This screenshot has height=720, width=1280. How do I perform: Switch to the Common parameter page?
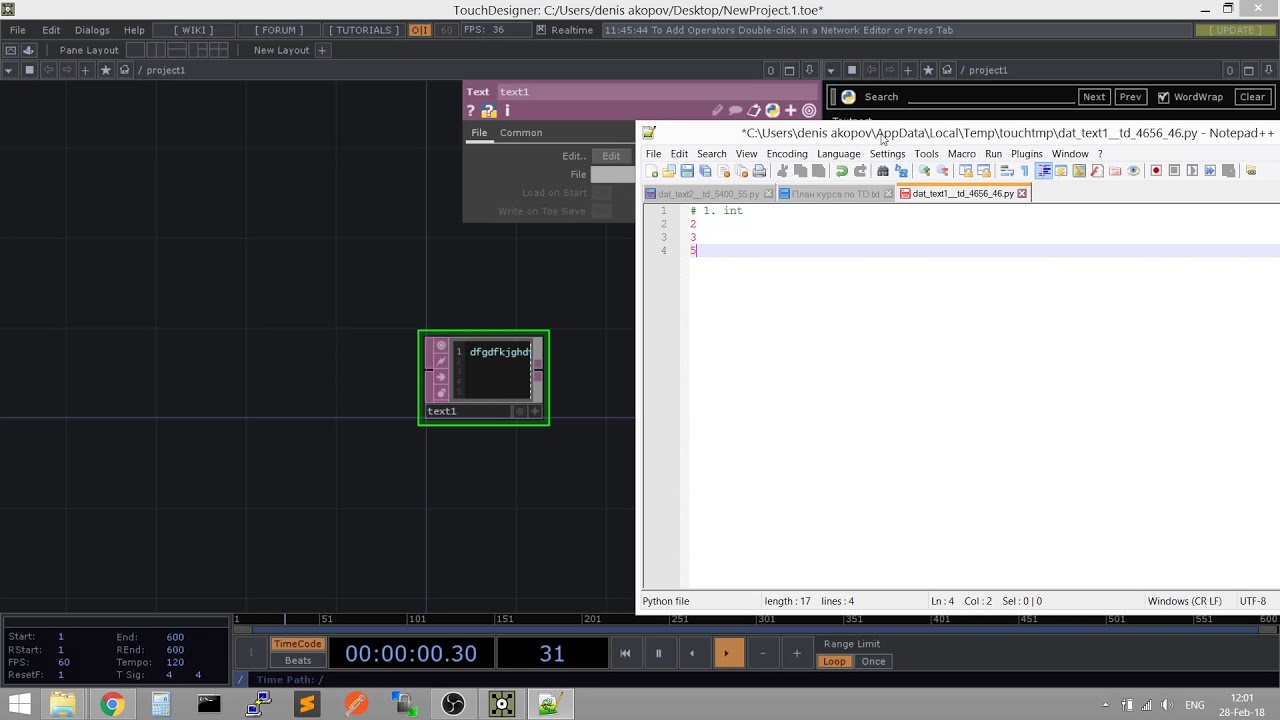click(521, 133)
